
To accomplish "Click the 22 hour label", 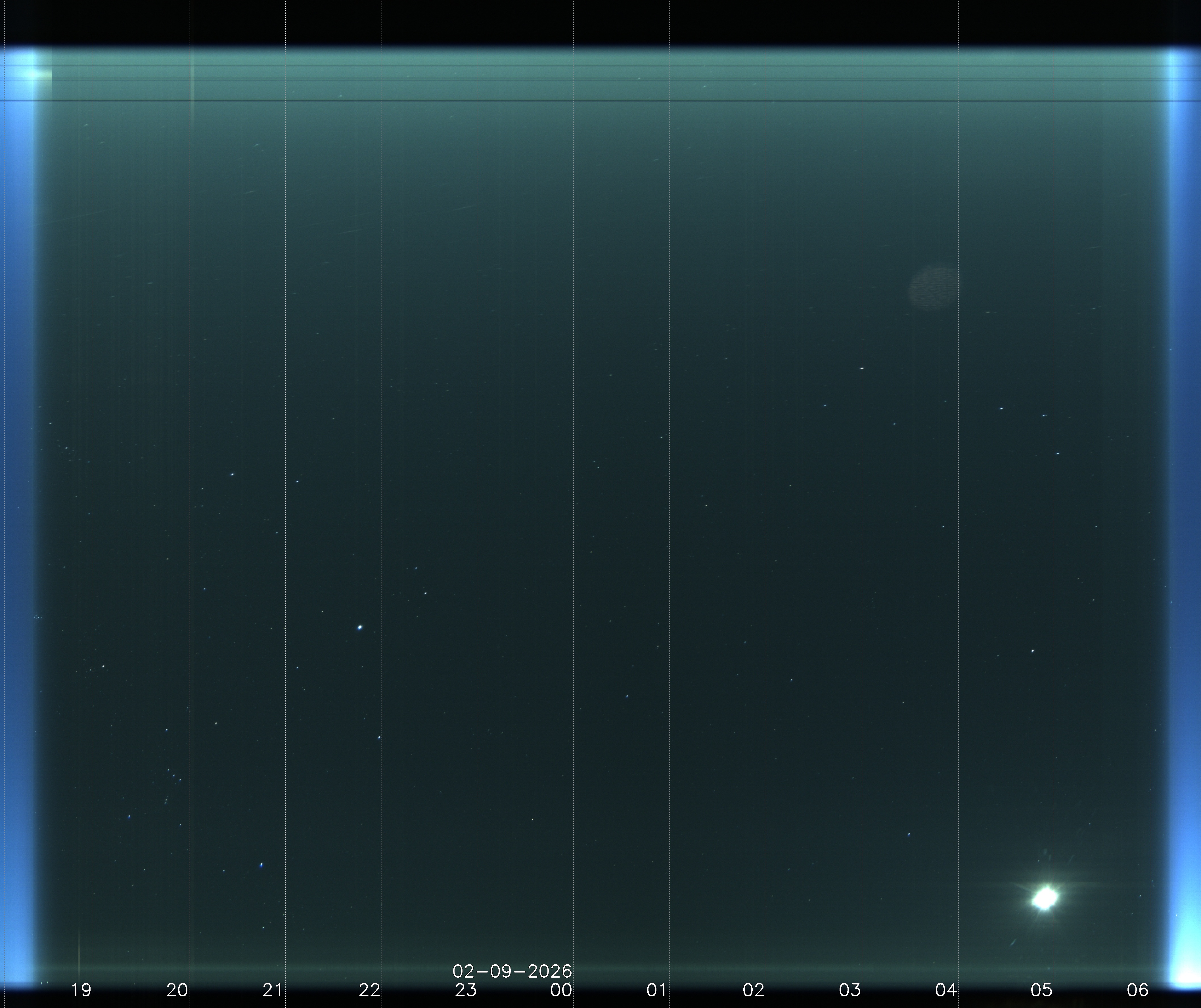I will (369, 990).
